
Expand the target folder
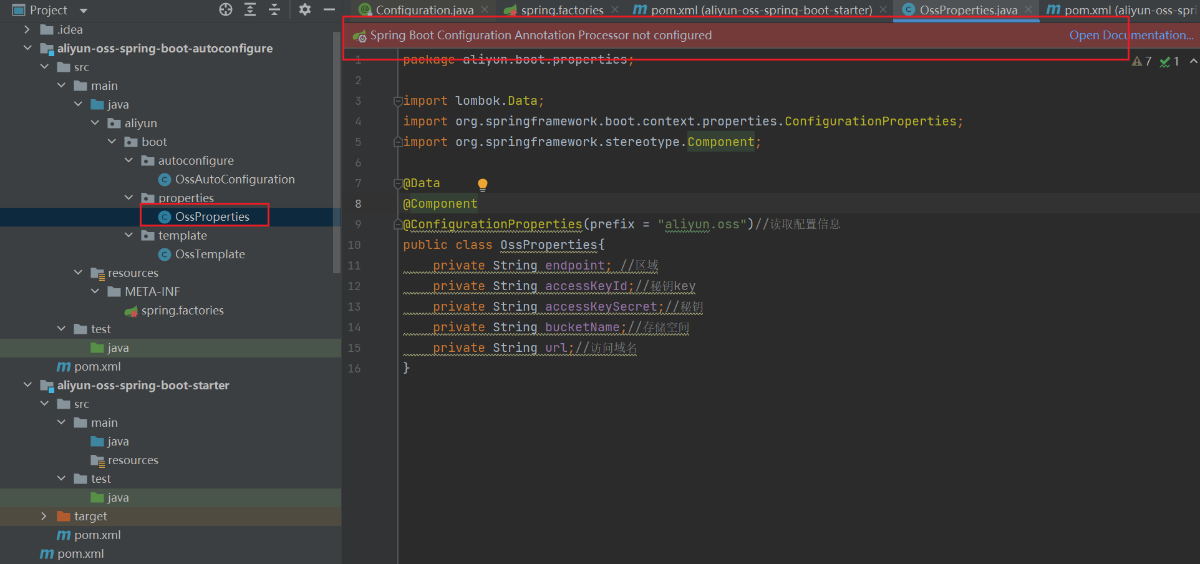click(x=44, y=516)
